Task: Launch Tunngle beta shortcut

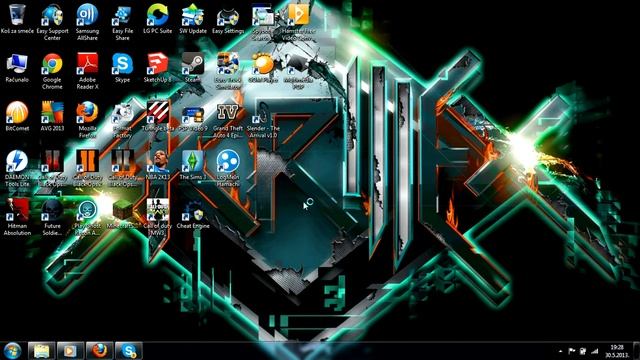Action: 158,117
